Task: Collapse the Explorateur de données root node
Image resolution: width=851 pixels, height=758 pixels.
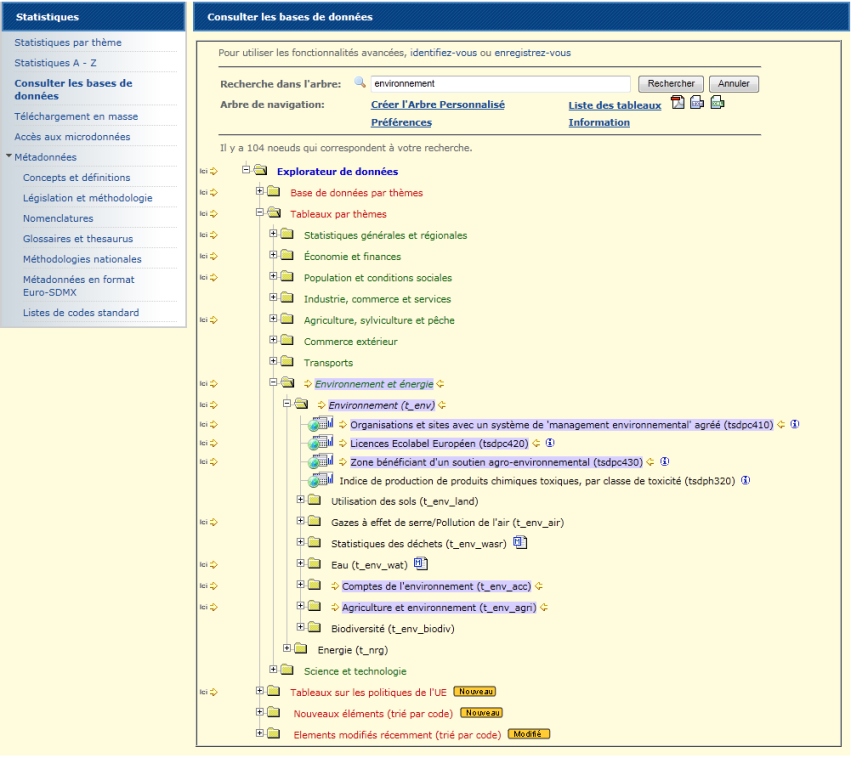Action: coord(246,169)
